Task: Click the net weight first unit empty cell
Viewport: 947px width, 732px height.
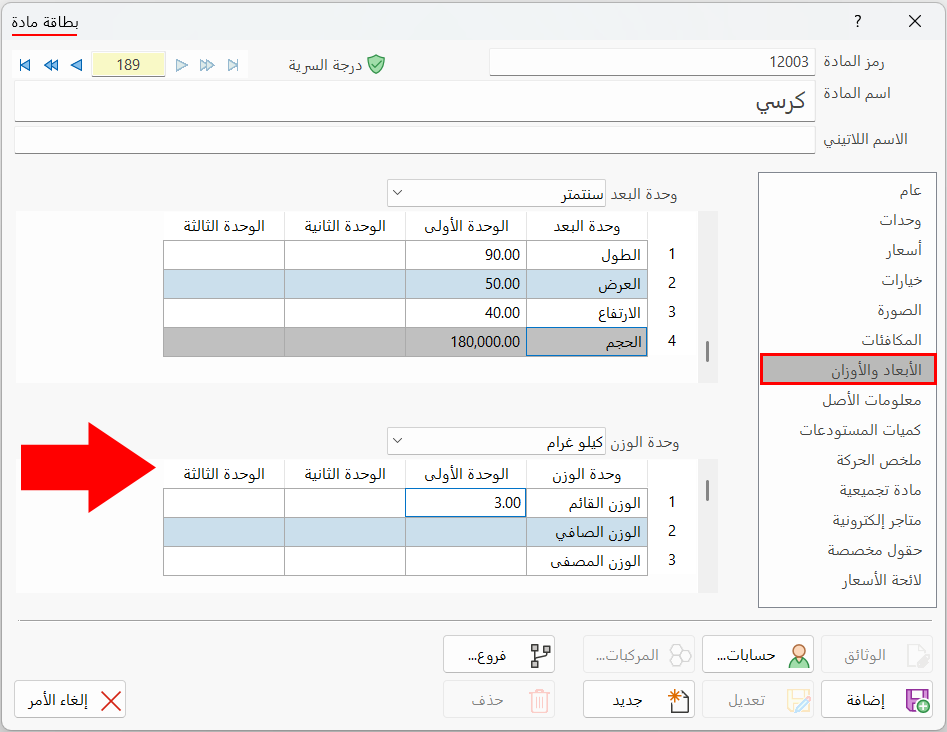Action: pyautogui.click(x=466, y=532)
